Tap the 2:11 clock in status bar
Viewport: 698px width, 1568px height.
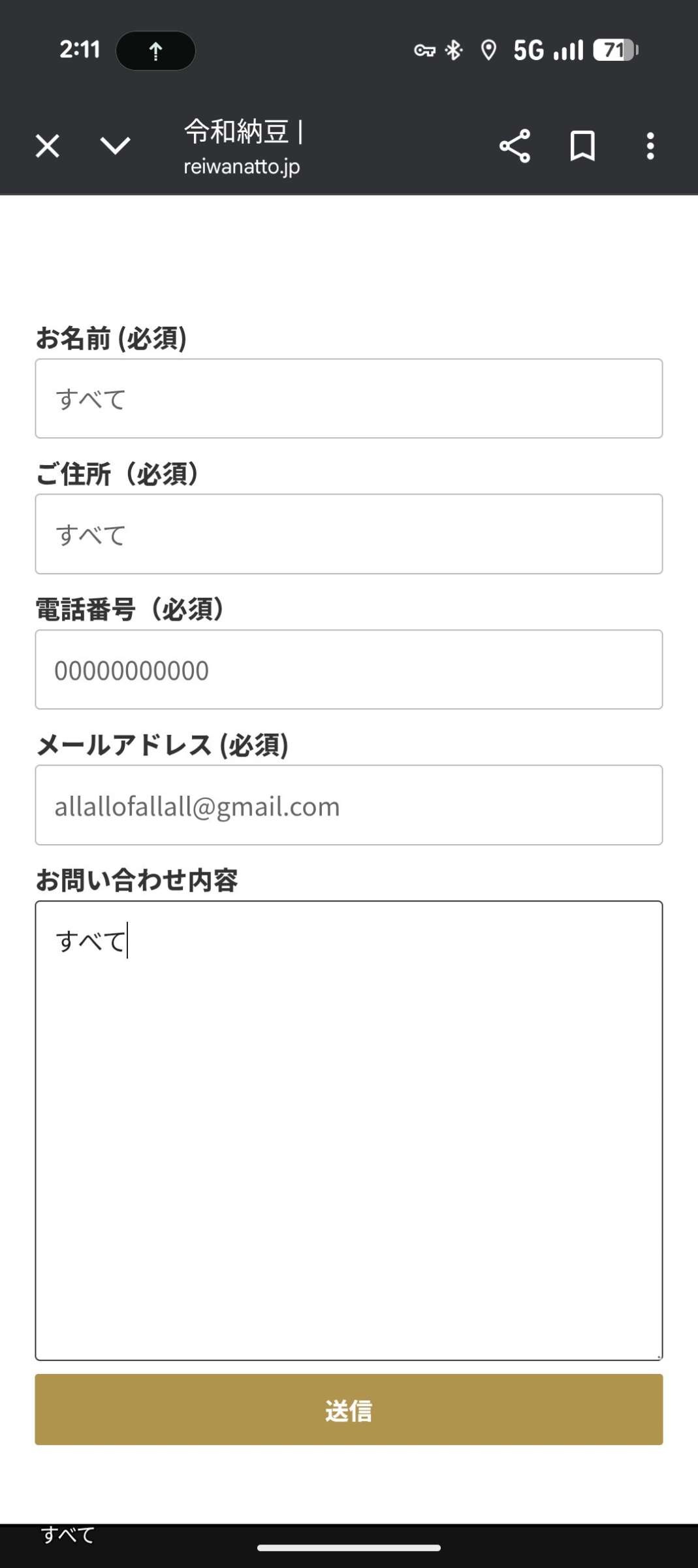tap(80, 50)
